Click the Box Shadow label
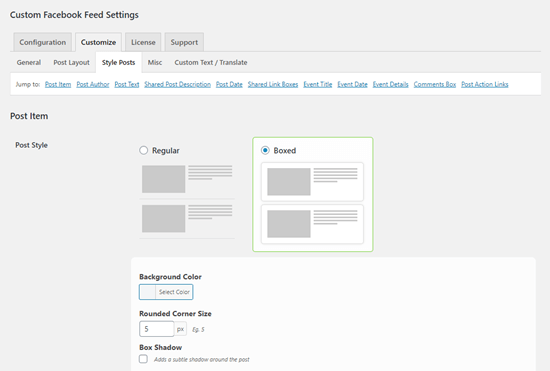The height and width of the screenshot is (371, 550). (160, 347)
